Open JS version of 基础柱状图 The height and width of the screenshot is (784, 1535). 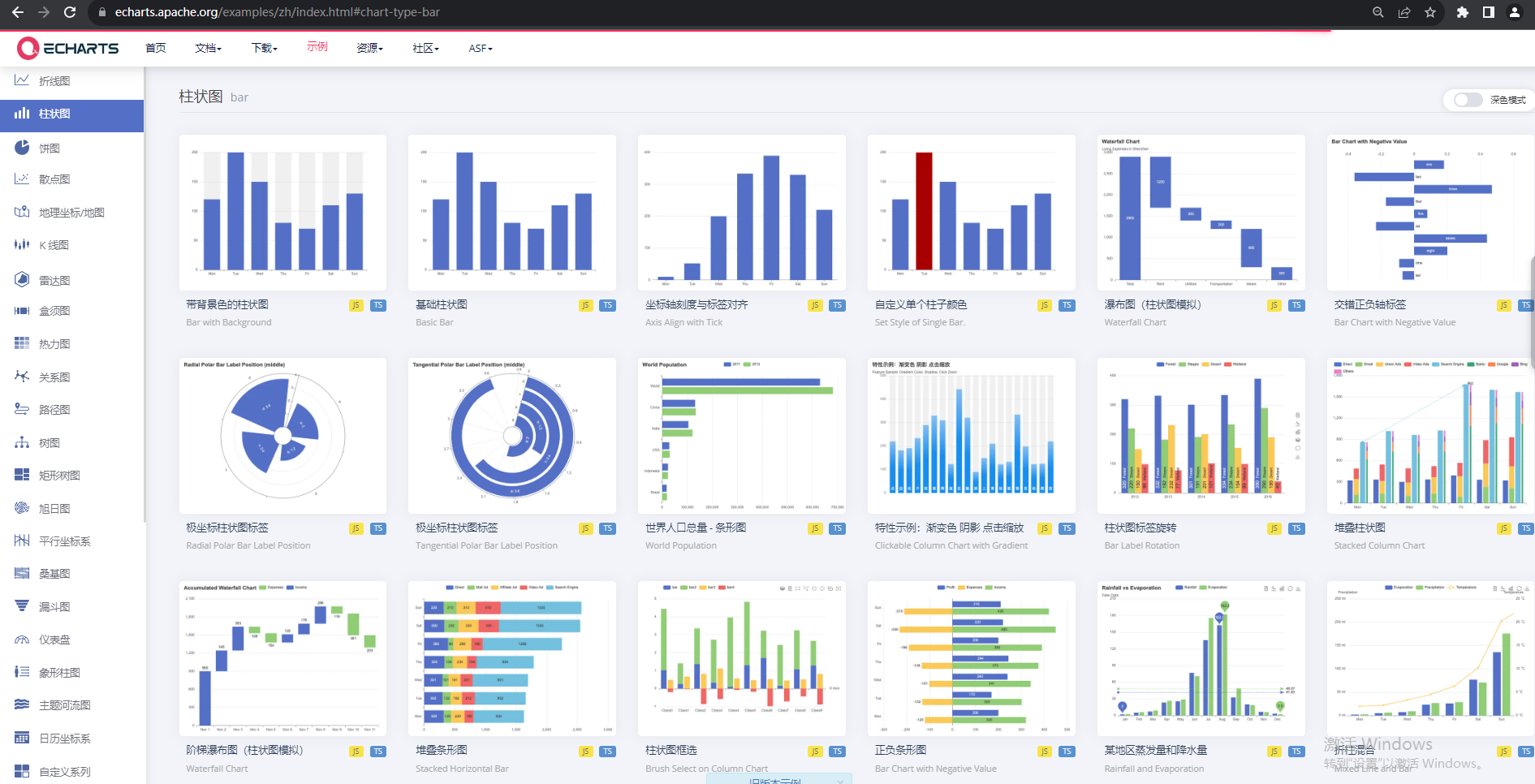(x=585, y=305)
